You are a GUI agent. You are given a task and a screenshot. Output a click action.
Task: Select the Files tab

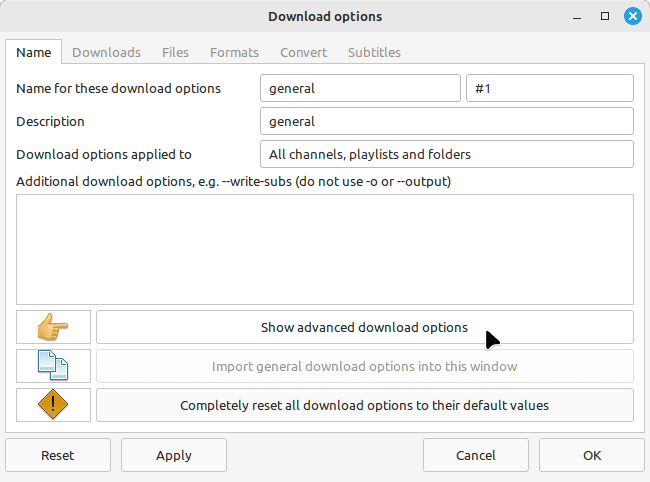[x=175, y=52]
